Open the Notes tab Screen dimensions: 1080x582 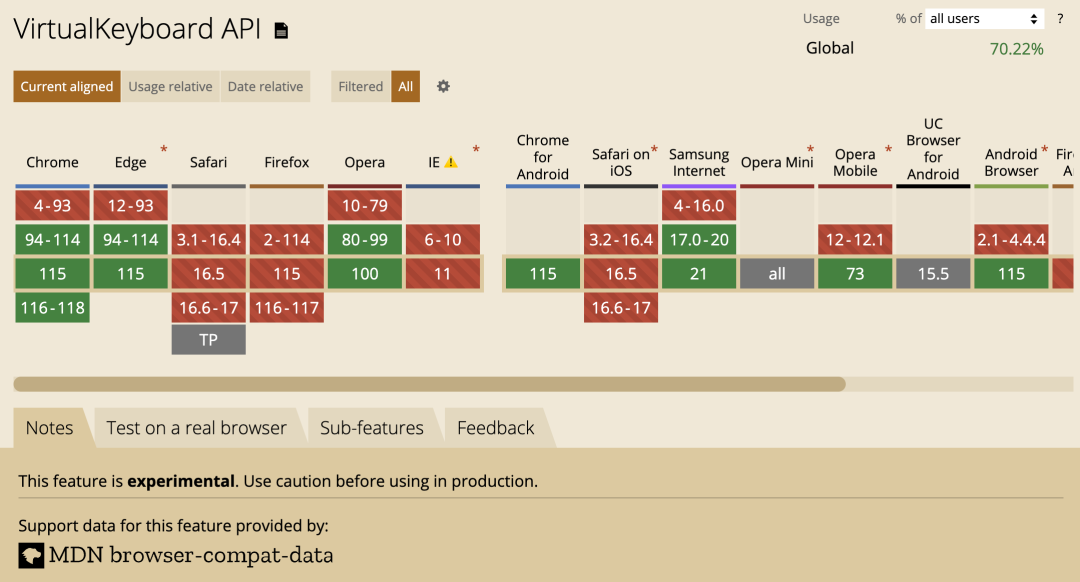[x=50, y=428]
